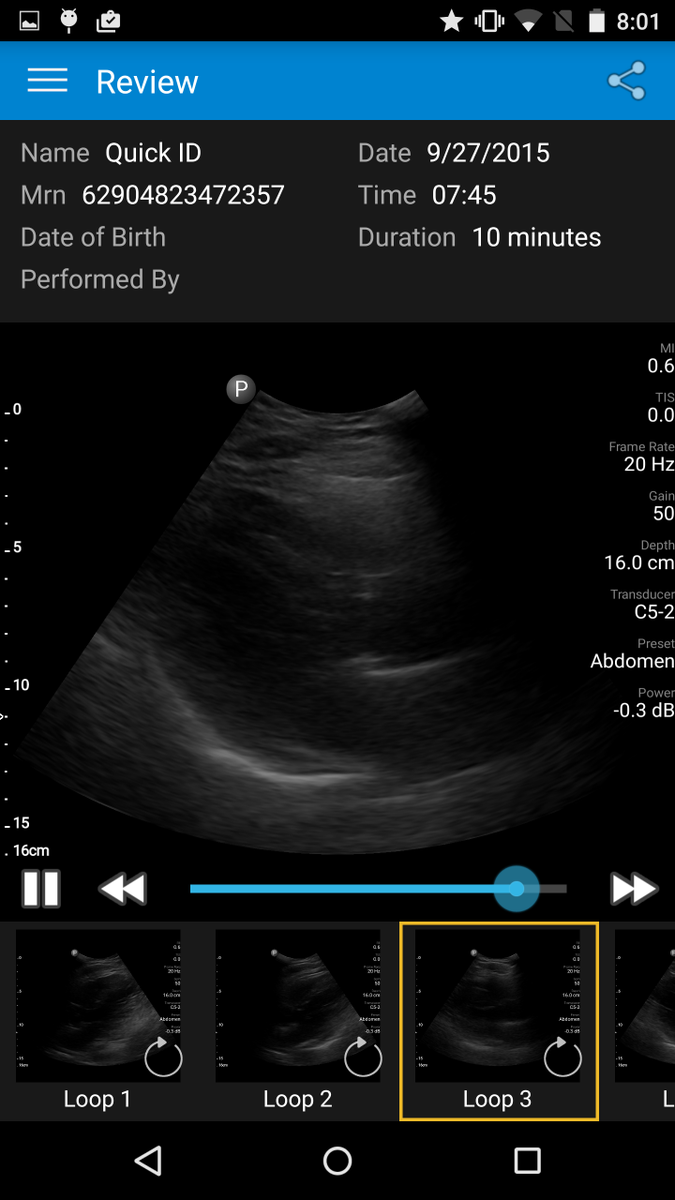Click the Performed By label

pyautogui.click(x=100, y=279)
